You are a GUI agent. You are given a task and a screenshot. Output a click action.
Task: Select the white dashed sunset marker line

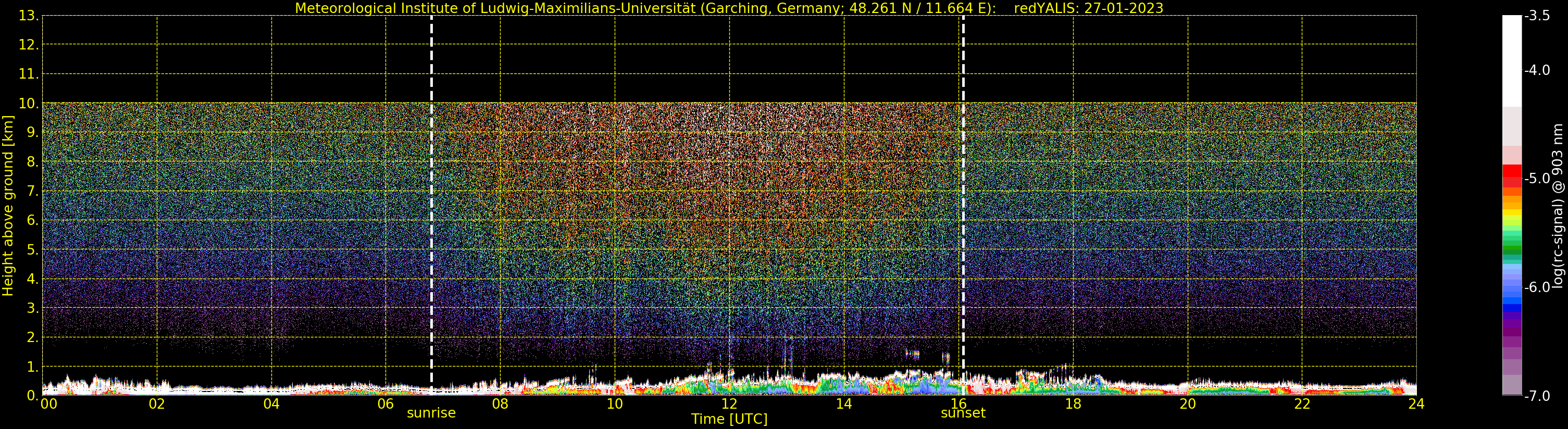pyautogui.click(x=963, y=205)
